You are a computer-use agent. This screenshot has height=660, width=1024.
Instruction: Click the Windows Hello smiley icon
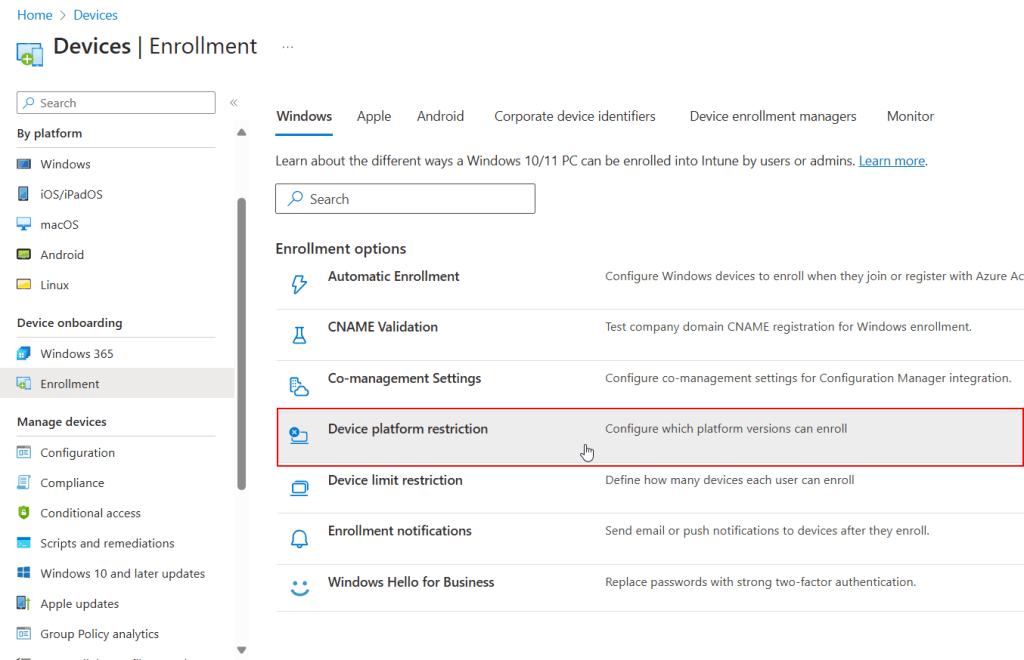click(298, 589)
